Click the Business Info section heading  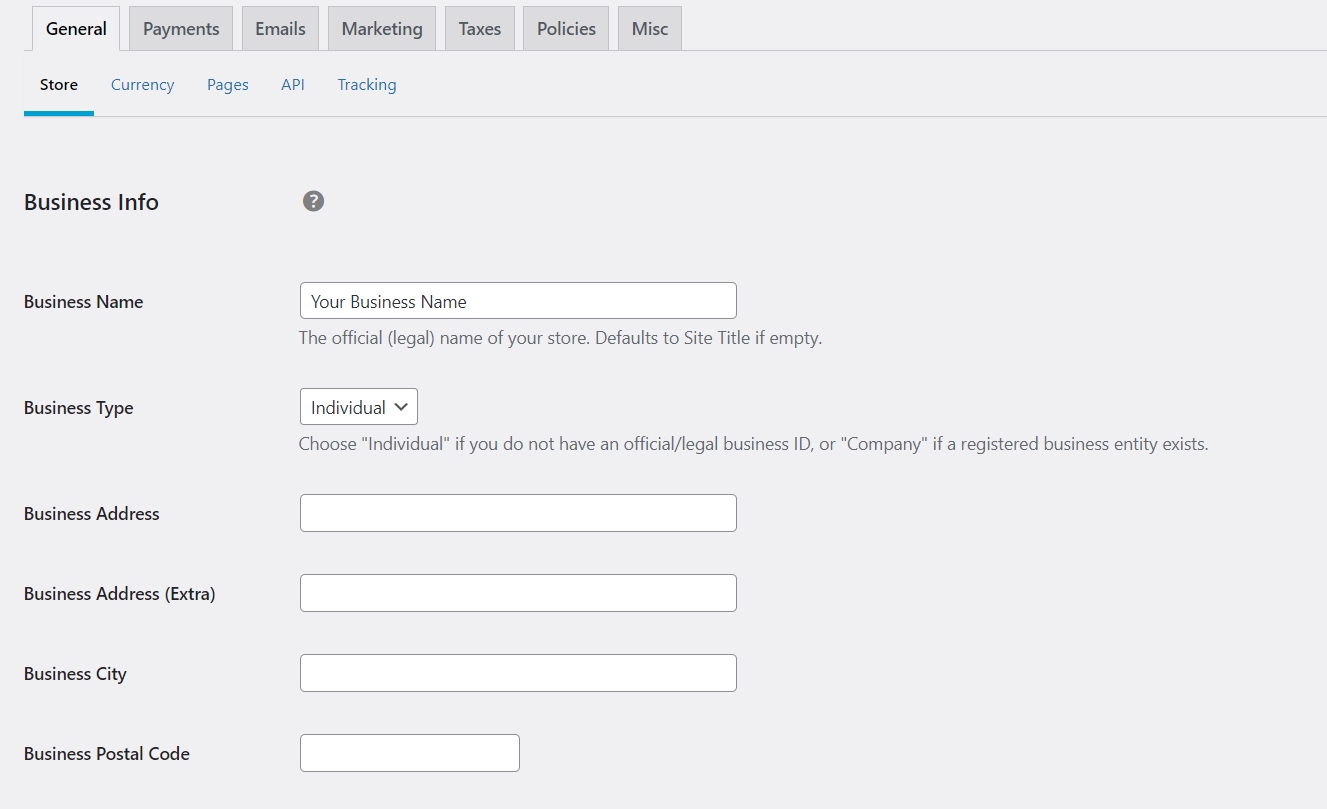click(91, 202)
